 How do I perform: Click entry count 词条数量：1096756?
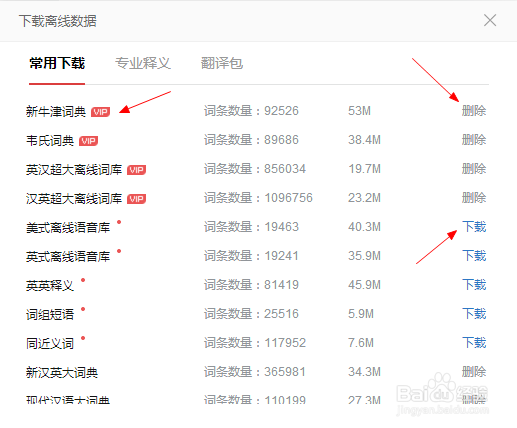[258, 198]
